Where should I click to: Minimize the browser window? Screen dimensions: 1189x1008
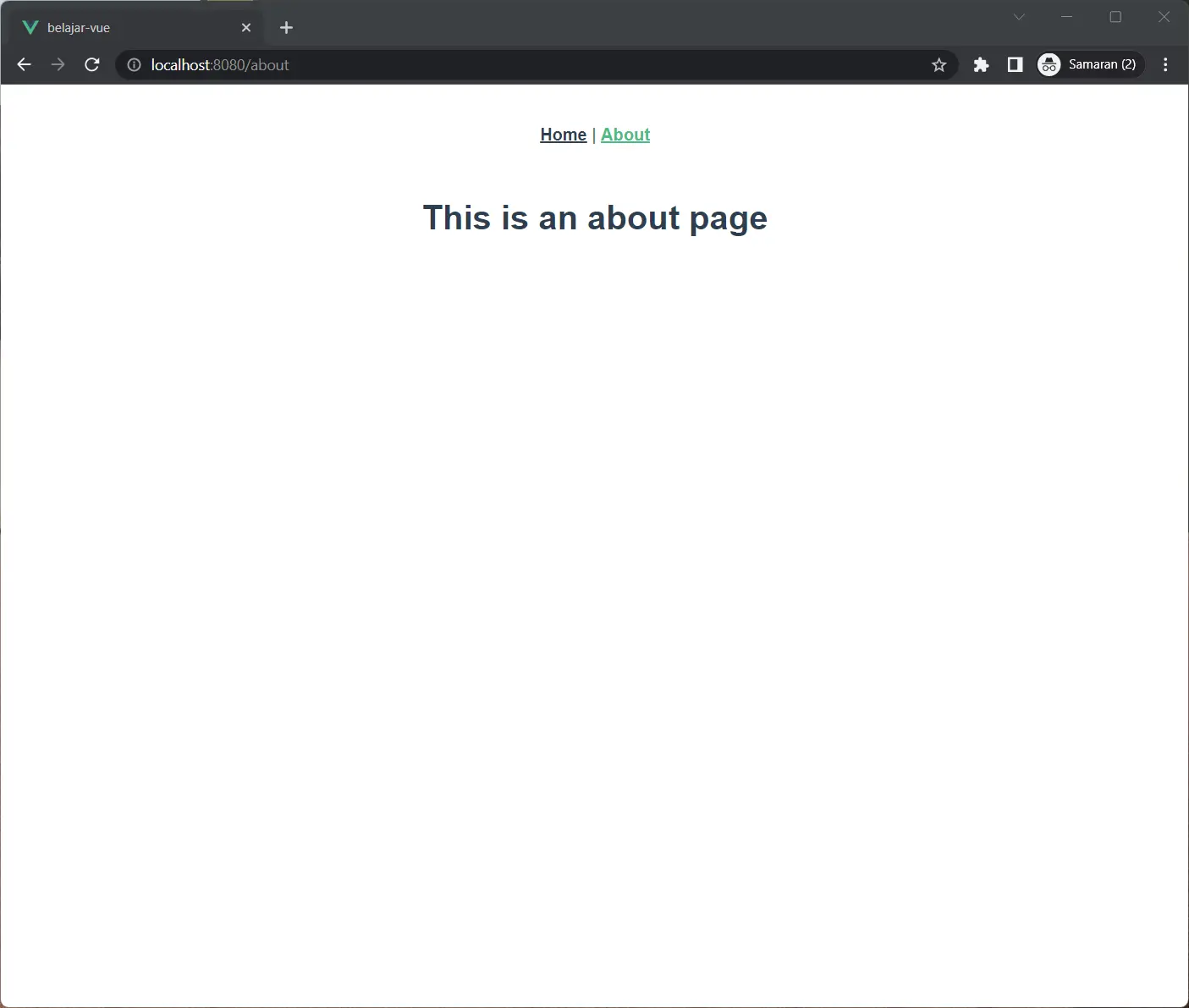pos(1067,17)
